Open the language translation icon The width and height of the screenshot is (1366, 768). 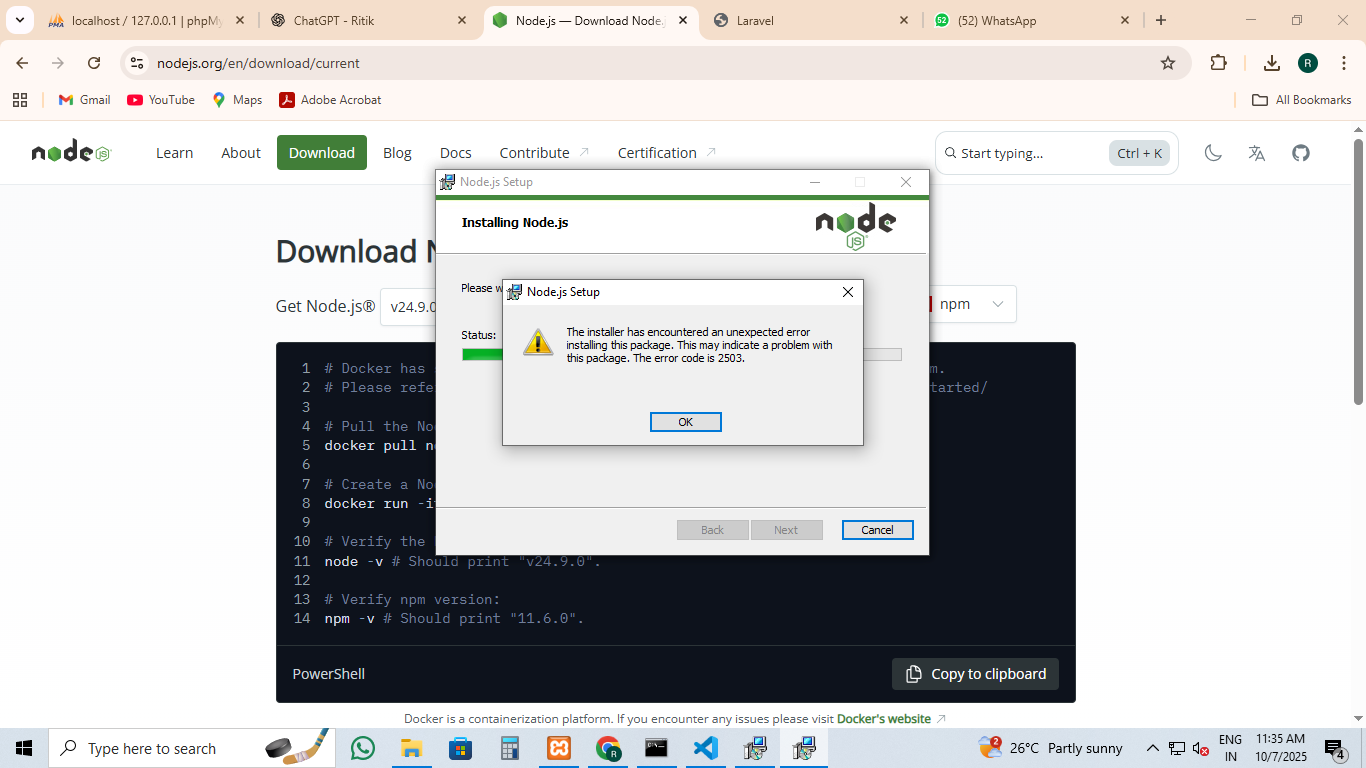[1257, 153]
